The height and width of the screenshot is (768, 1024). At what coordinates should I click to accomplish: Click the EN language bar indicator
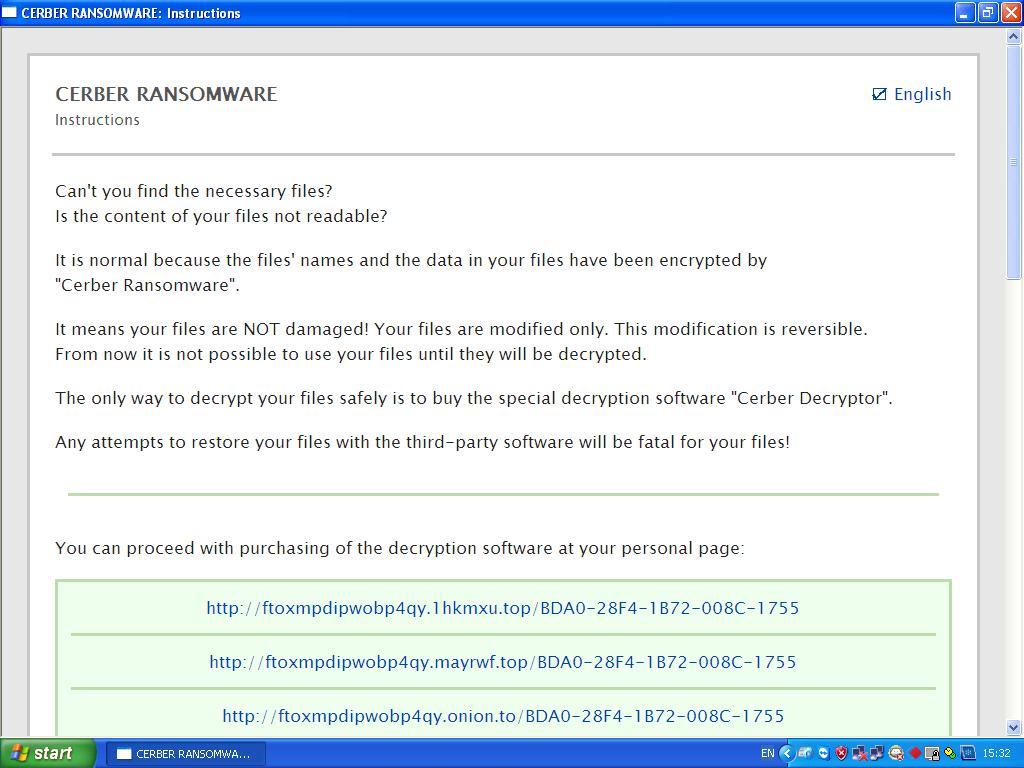(x=767, y=754)
